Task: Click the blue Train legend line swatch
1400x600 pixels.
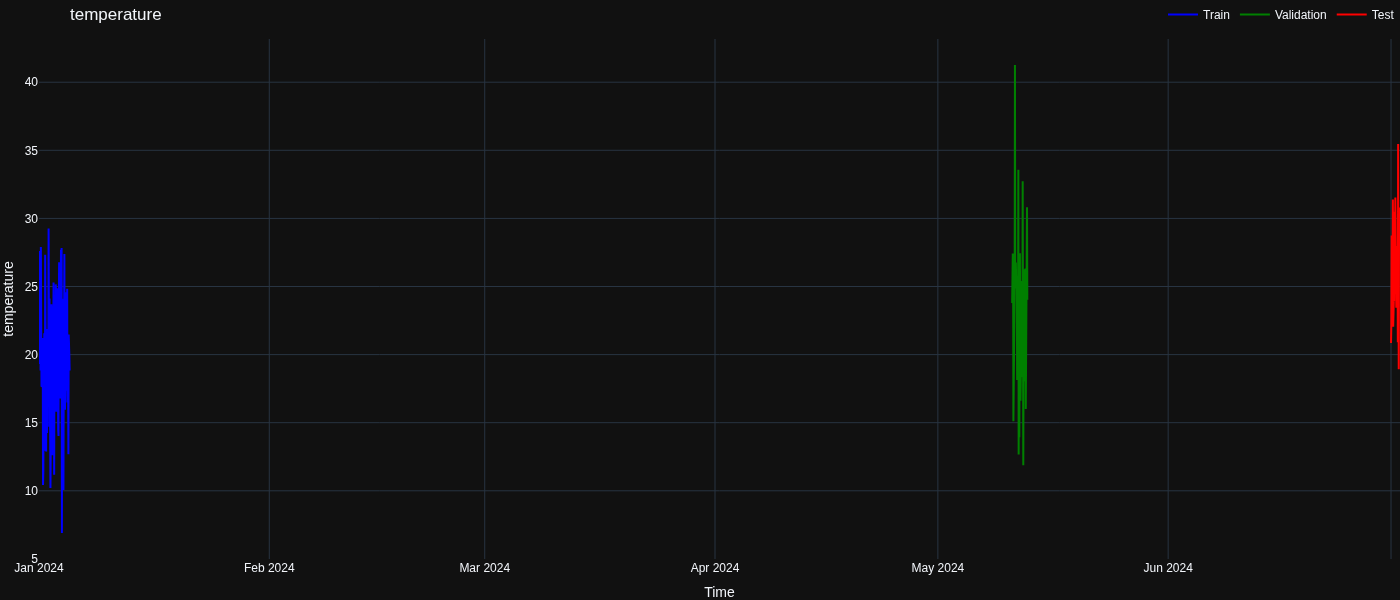Action: (1183, 15)
